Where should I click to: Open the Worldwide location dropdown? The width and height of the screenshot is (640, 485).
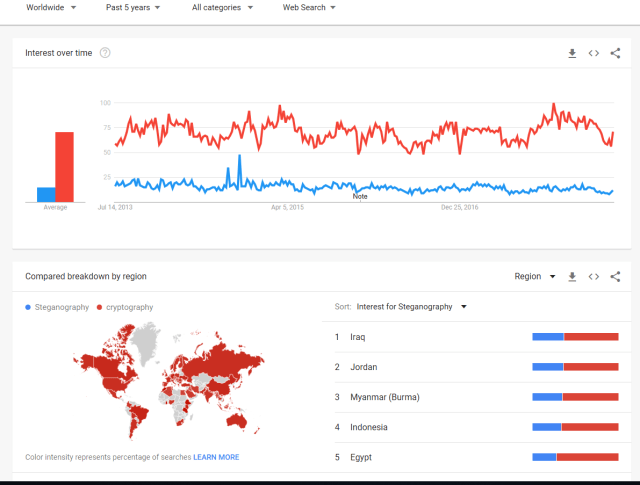coord(51,8)
